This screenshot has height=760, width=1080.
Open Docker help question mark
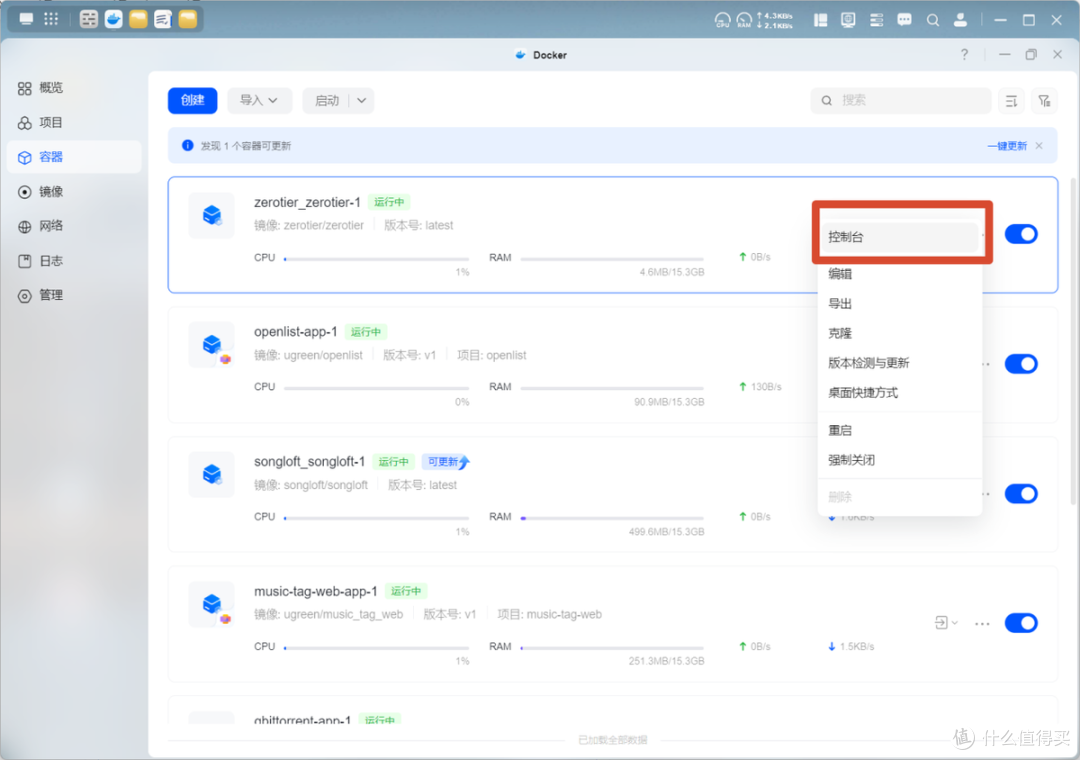coord(964,54)
